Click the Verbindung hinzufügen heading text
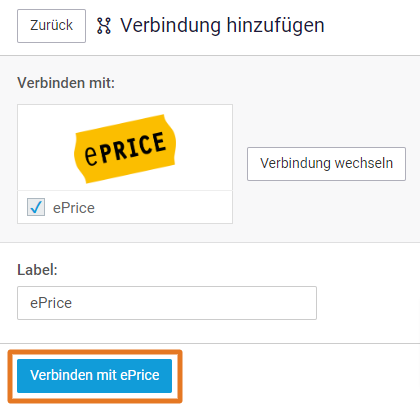Screen dimensions: 420x406 pyautogui.click(x=222, y=25)
